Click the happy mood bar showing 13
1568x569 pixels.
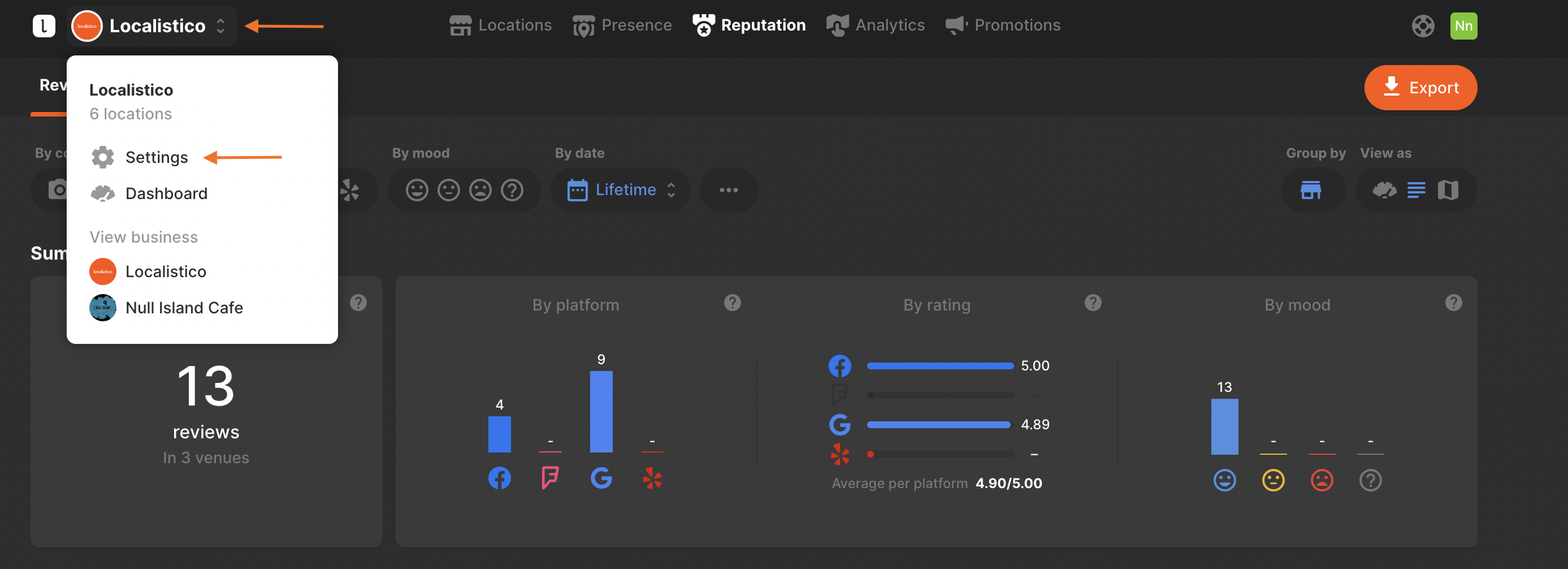(x=1224, y=426)
